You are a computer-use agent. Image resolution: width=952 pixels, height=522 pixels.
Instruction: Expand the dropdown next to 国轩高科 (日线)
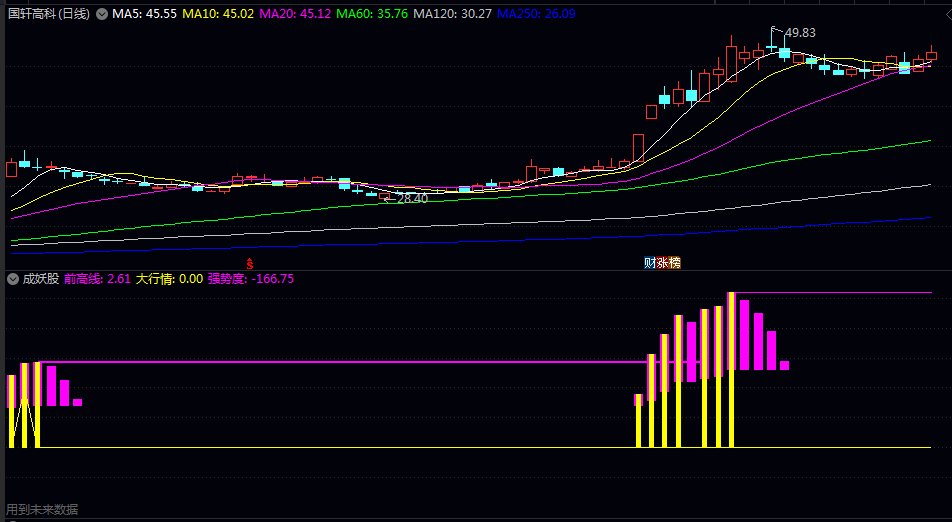102,13
